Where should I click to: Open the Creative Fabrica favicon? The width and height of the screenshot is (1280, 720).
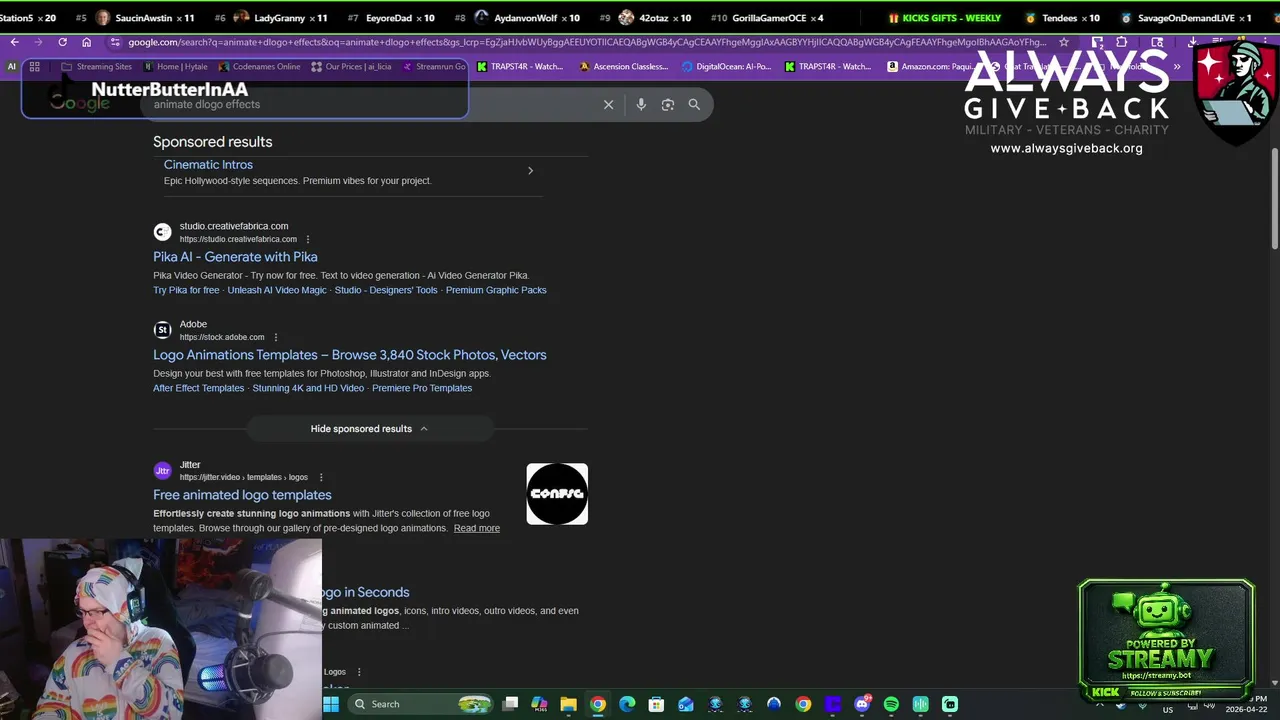click(162, 232)
